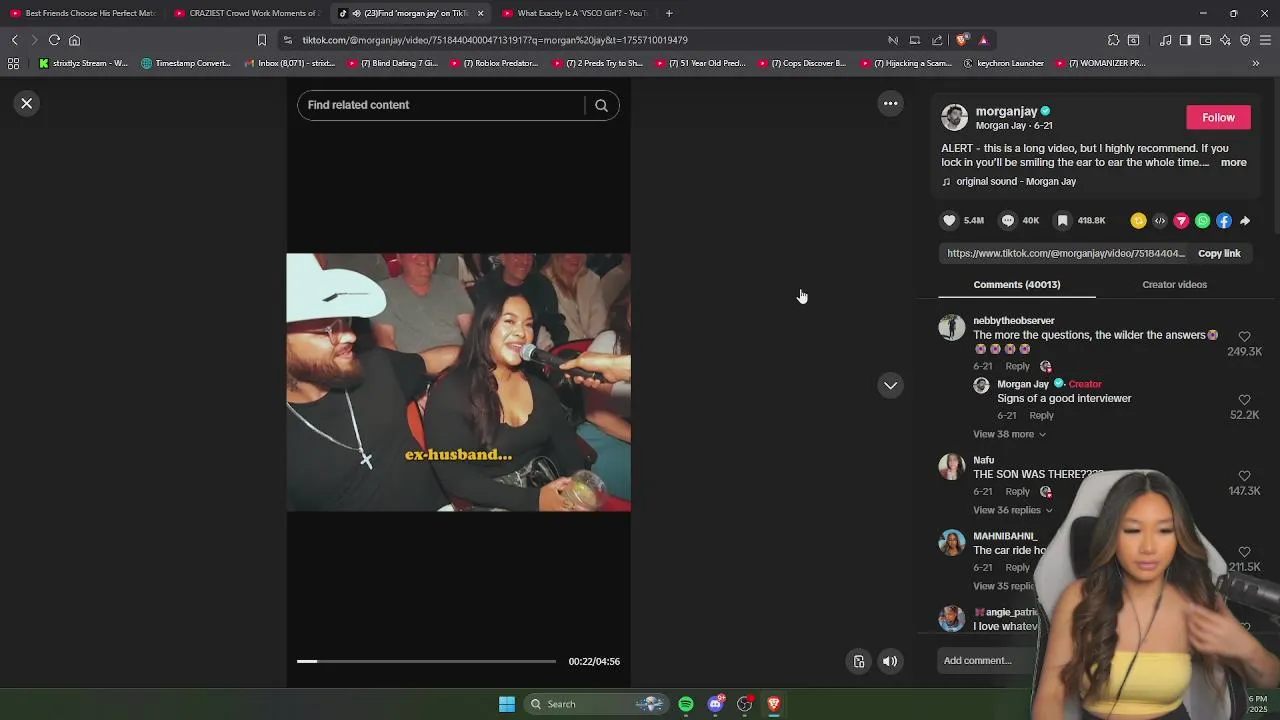Copy link to the video
The image size is (1280, 720).
pos(1219,254)
